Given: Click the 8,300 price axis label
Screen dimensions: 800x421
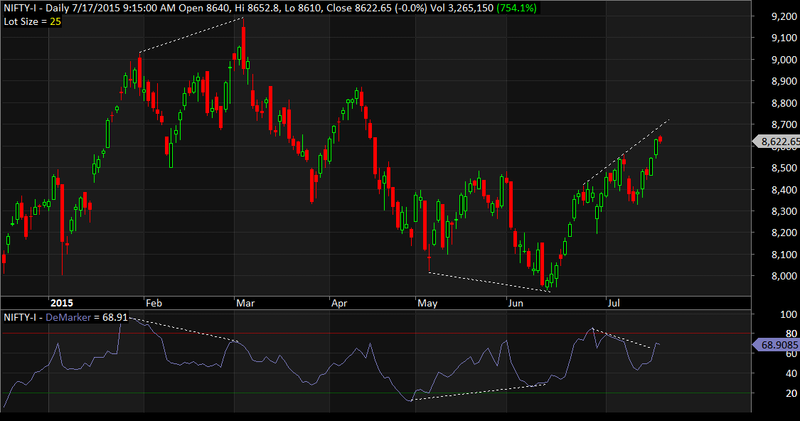Looking at the screenshot, I should pos(784,211).
